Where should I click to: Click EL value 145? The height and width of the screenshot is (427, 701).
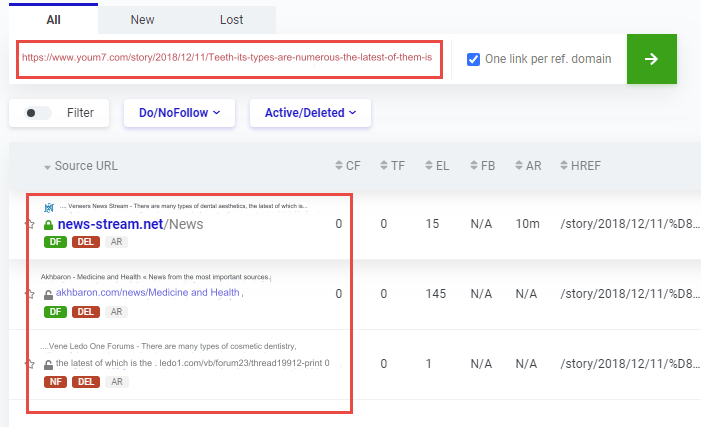click(x=435, y=294)
